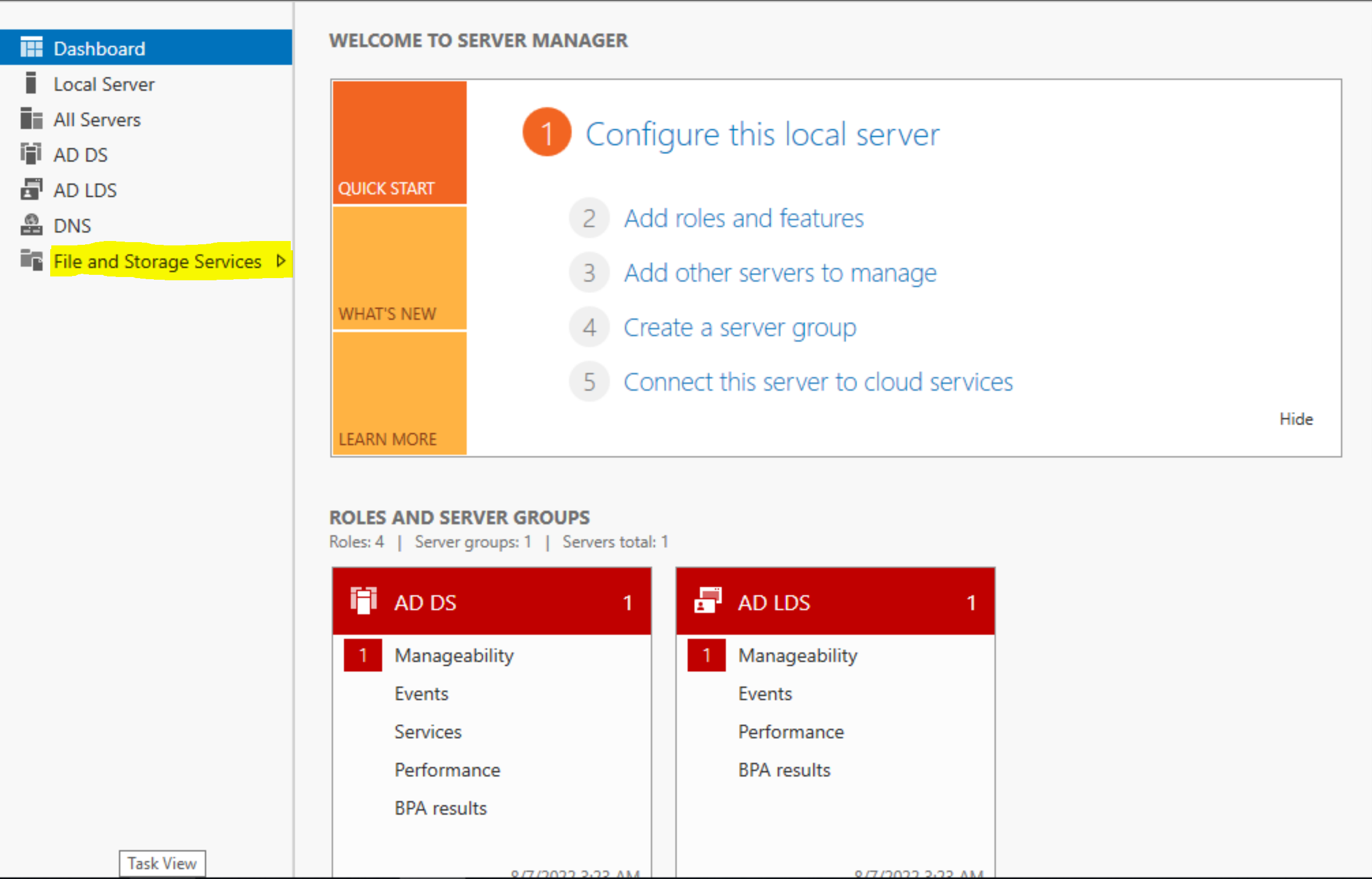Open Events in the AD LDS tile
This screenshot has width=1372, height=879.
point(765,694)
